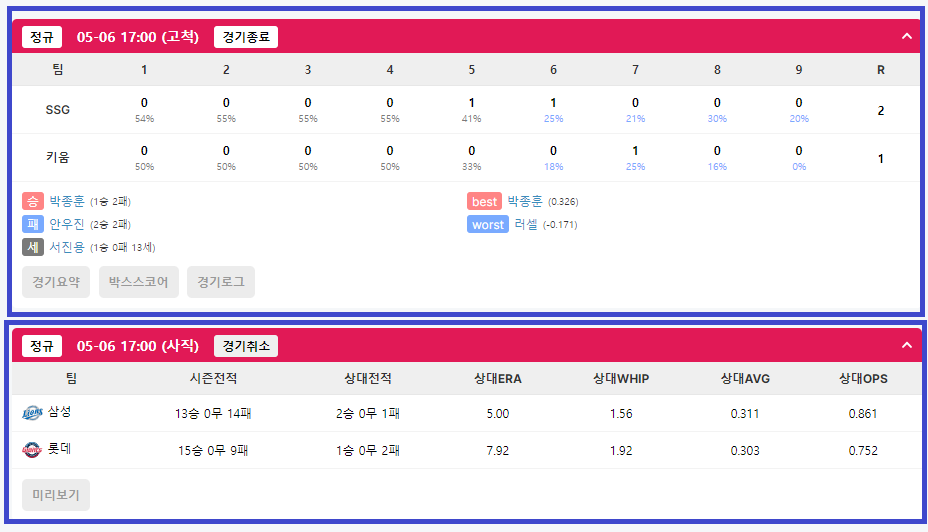Open losing pitcher 안우진 link
This screenshot has width=928, height=532.
coord(67,224)
